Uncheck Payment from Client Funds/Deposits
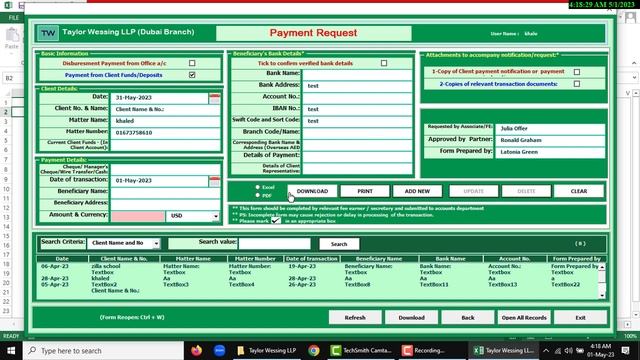Screen dimensions: 640x360 point(192,75)
